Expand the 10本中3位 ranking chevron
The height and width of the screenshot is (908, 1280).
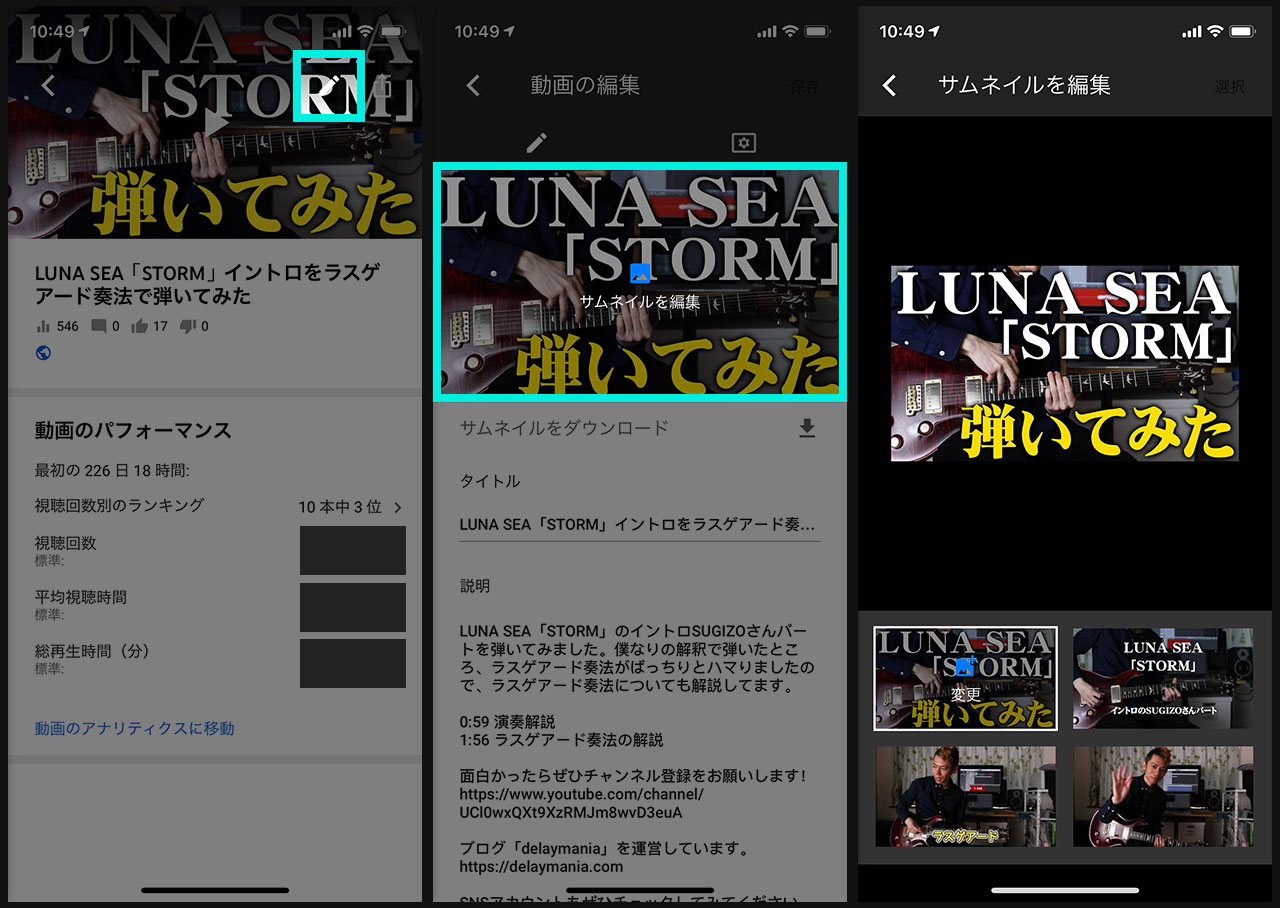pyautogui.click(x=397, y=507)
